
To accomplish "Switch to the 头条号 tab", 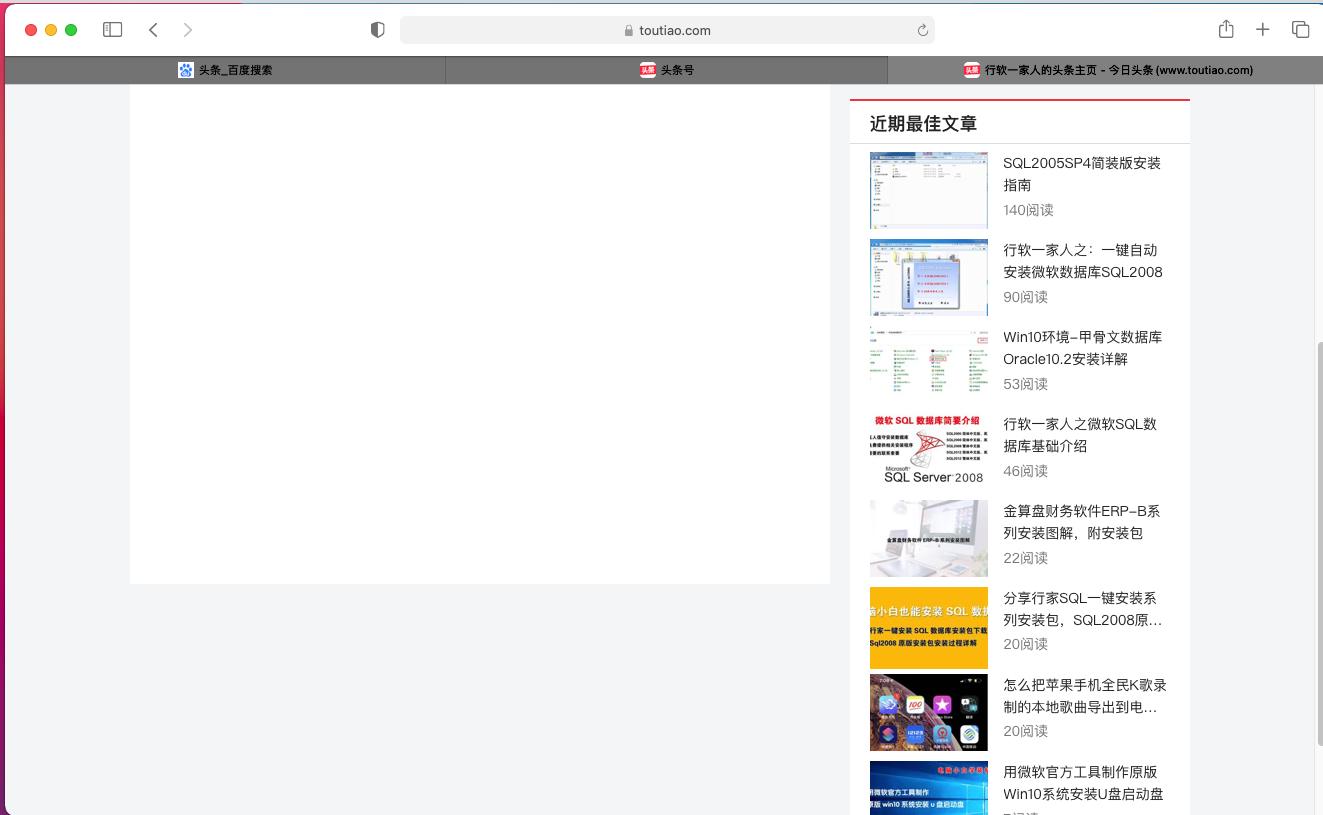I will pos(667,70).
